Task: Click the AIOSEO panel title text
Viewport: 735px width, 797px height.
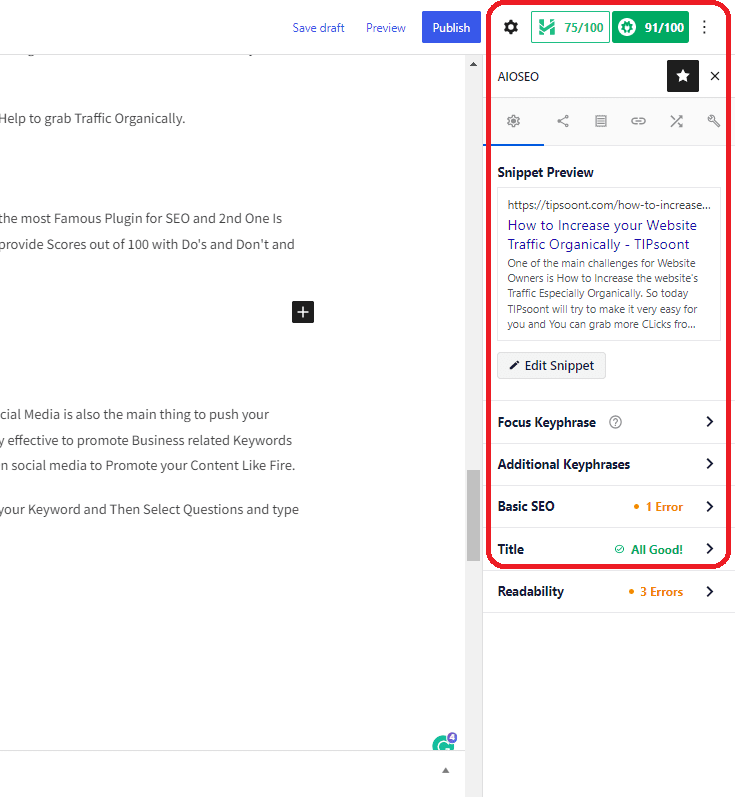Action: coord(518,77)
